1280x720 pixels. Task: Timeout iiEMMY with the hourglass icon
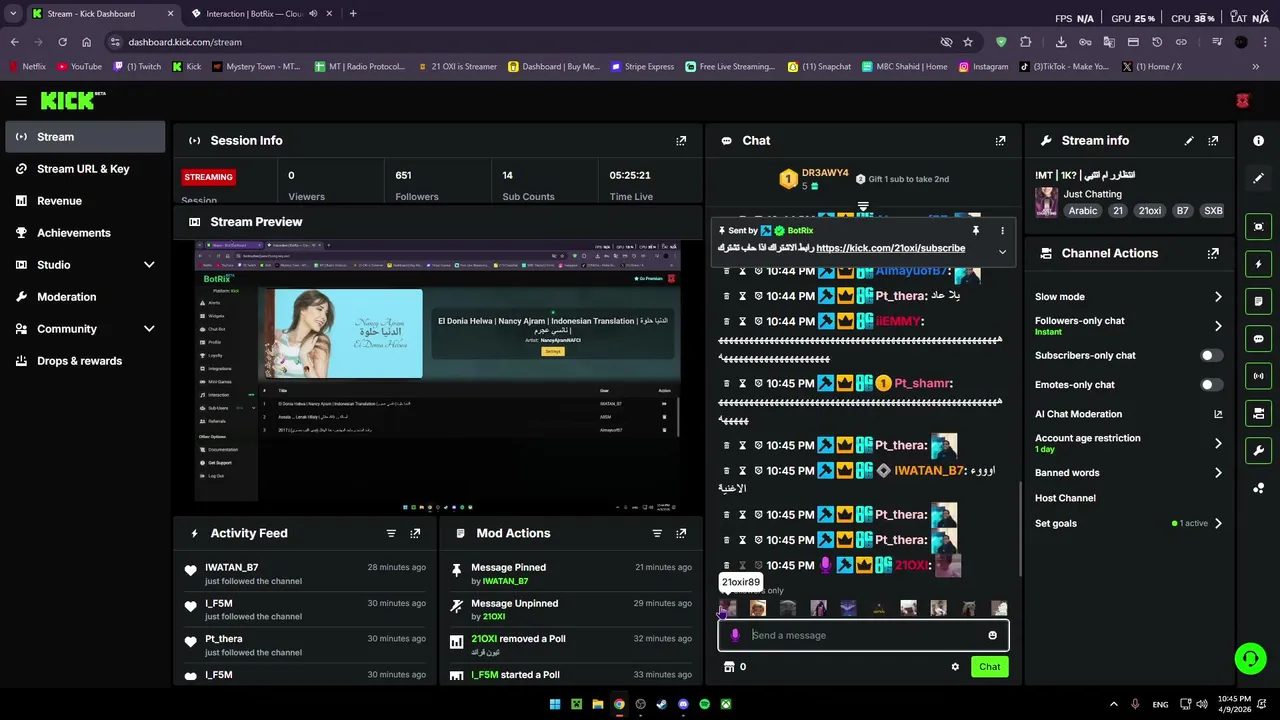742,321
